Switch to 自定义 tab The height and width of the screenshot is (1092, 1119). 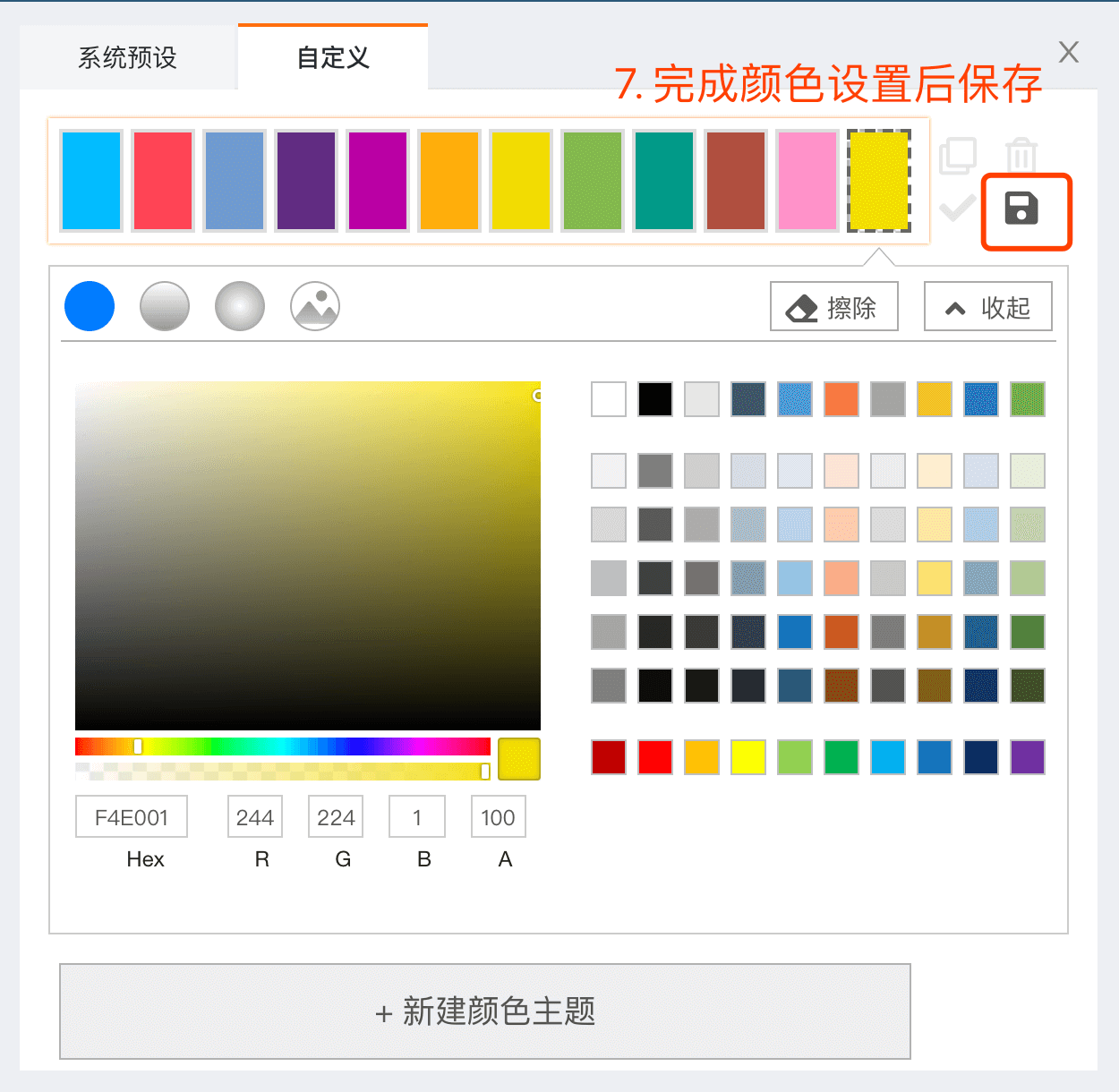pyautogui.click(x=333, y=58)
